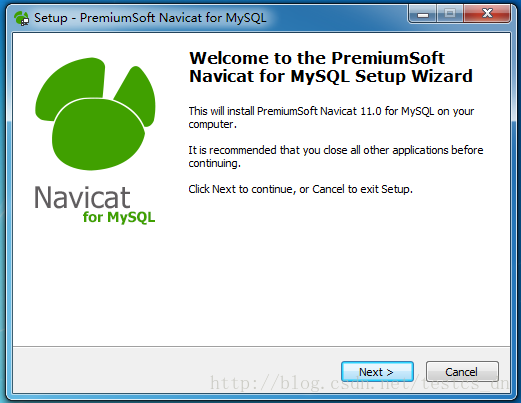Image resolution: width=521 pixels, height=403 pixels.
Task: Click the disabled maximize button
Action: [x=450, y=14]
